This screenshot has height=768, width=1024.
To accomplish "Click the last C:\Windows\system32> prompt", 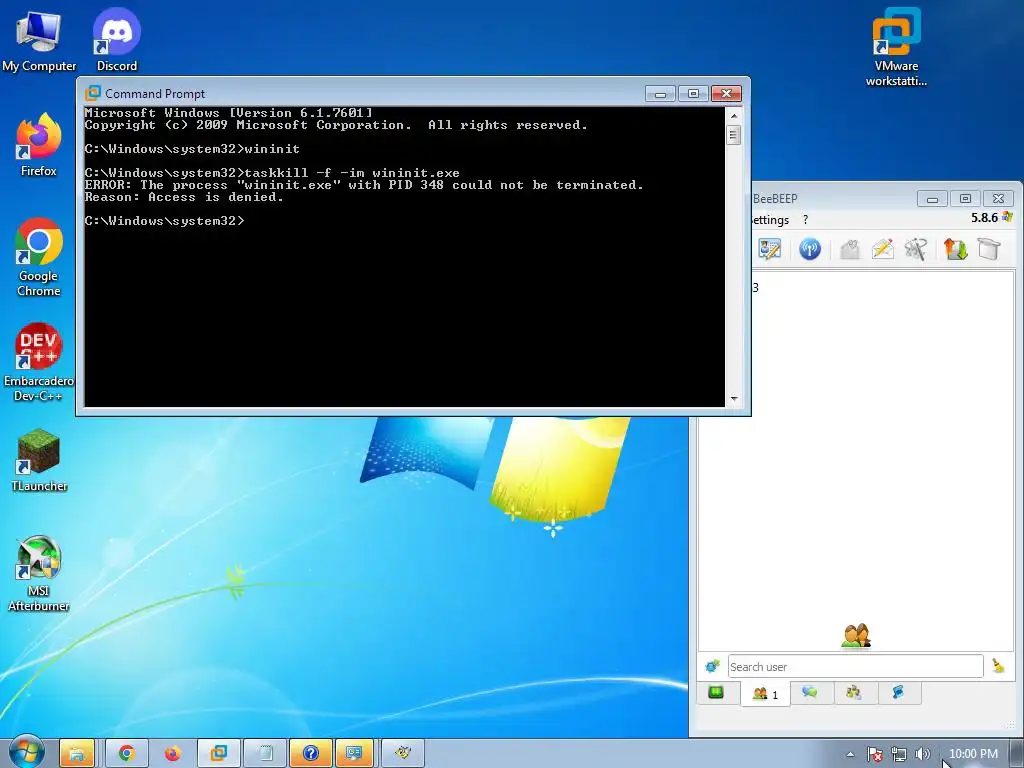I will (165, 221).
